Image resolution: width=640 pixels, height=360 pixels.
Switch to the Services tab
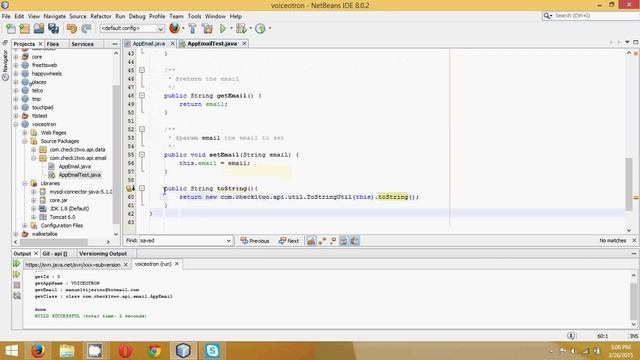pyautogui.click(x=82, y=44)
